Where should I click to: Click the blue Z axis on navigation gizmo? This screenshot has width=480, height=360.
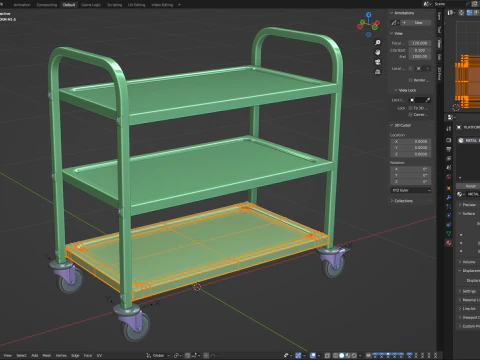coord(368,15)
